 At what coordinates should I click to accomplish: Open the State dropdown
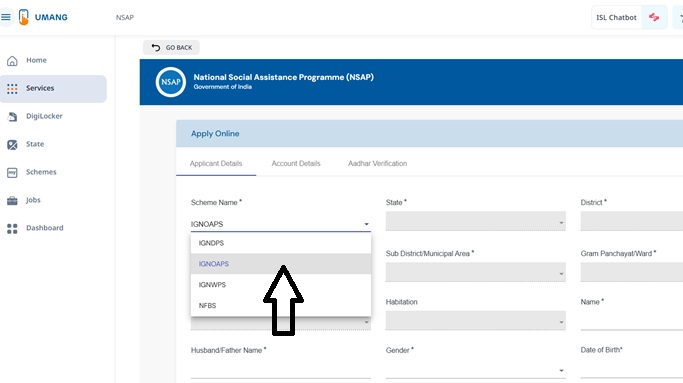[475, 221]
